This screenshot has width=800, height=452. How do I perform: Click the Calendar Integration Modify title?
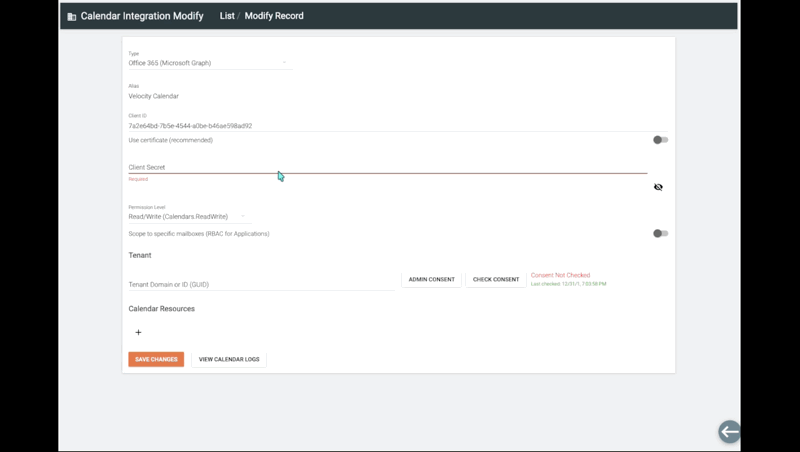coord(142,16)
